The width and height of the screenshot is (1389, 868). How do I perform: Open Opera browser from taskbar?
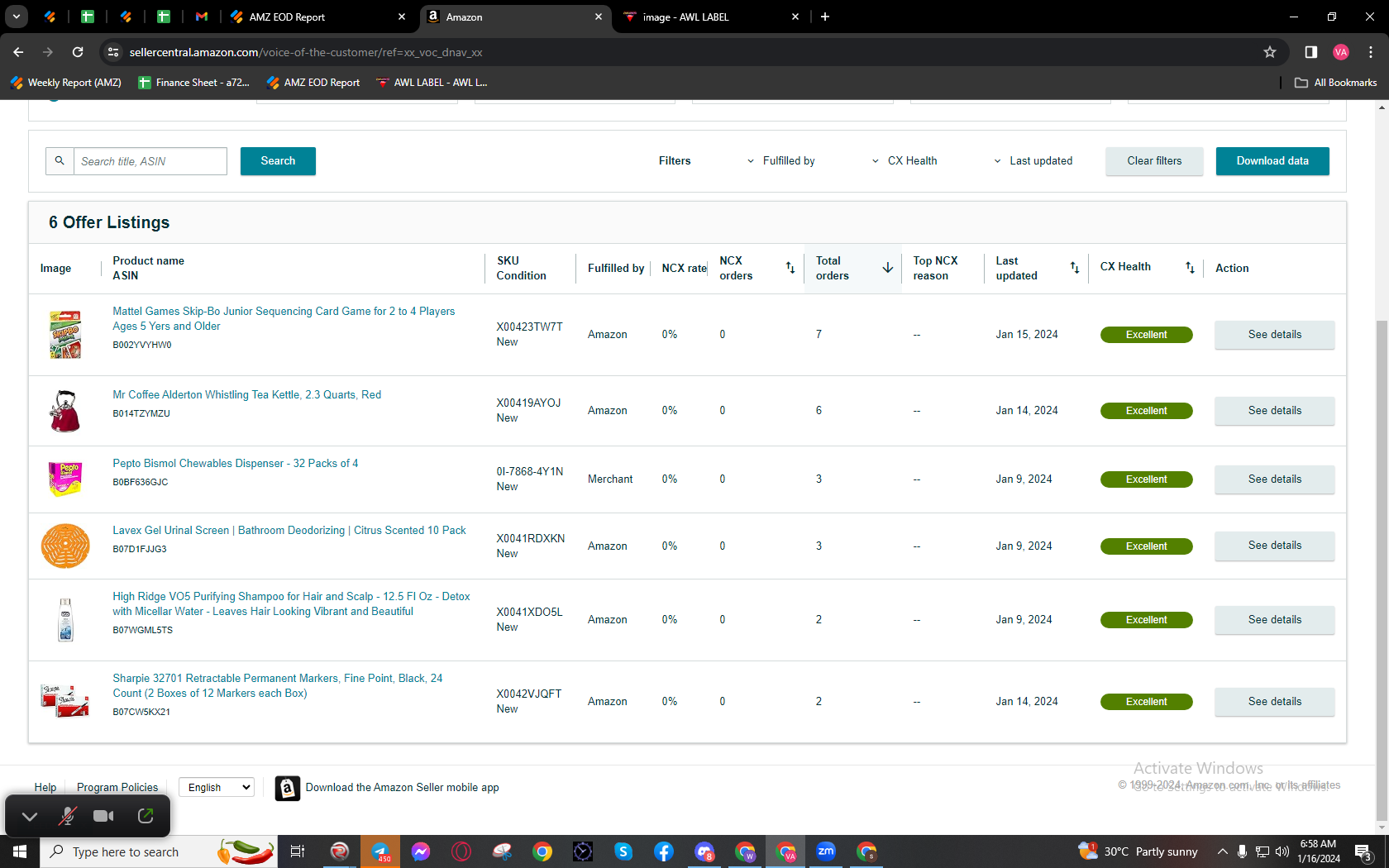(461, 851)
